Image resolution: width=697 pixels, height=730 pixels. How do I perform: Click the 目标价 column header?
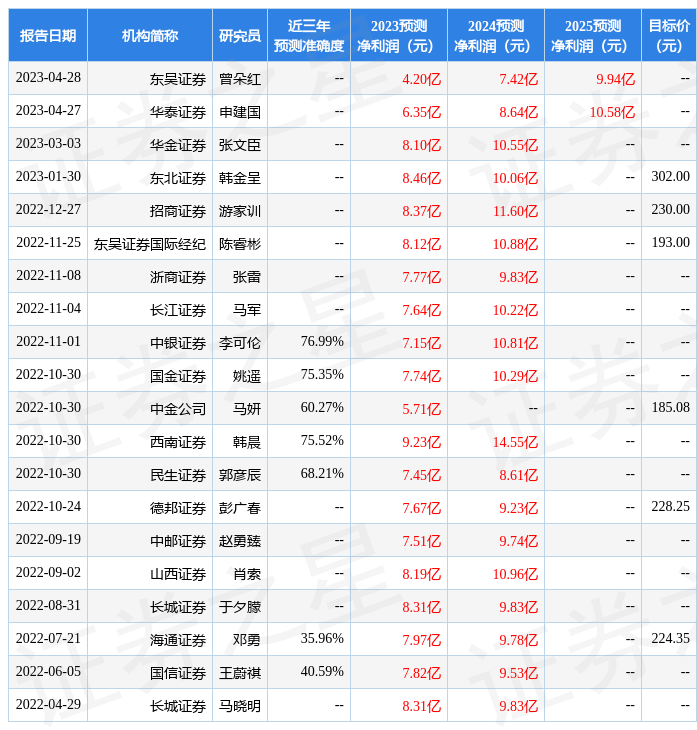pos(668,36)
